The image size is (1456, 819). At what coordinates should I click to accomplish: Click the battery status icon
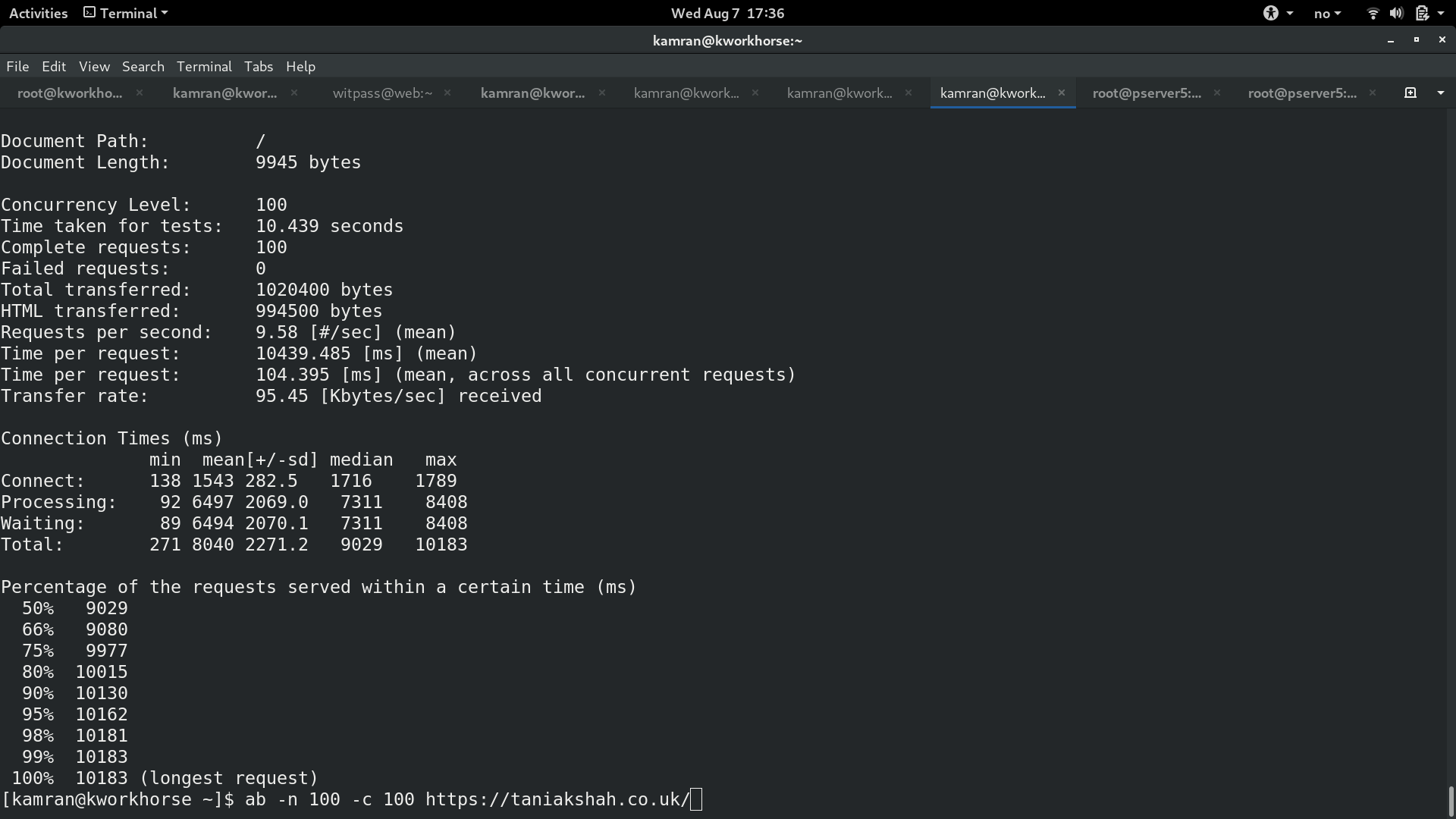pyautogui.click(x=1422, y=13)
